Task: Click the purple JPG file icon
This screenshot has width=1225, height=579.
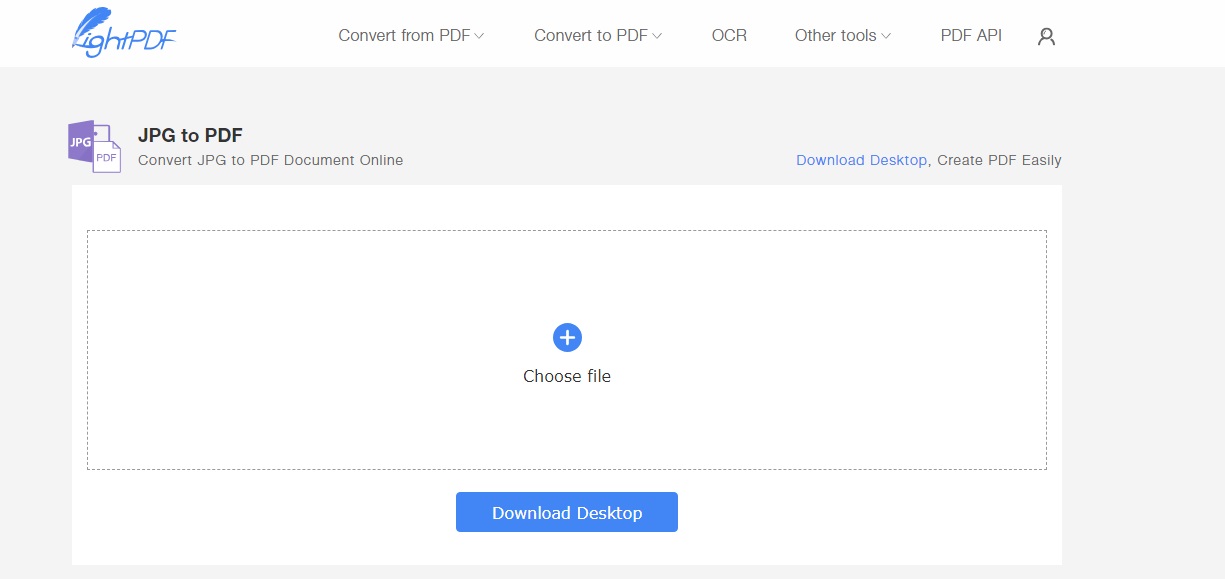Action: [82, 141]
